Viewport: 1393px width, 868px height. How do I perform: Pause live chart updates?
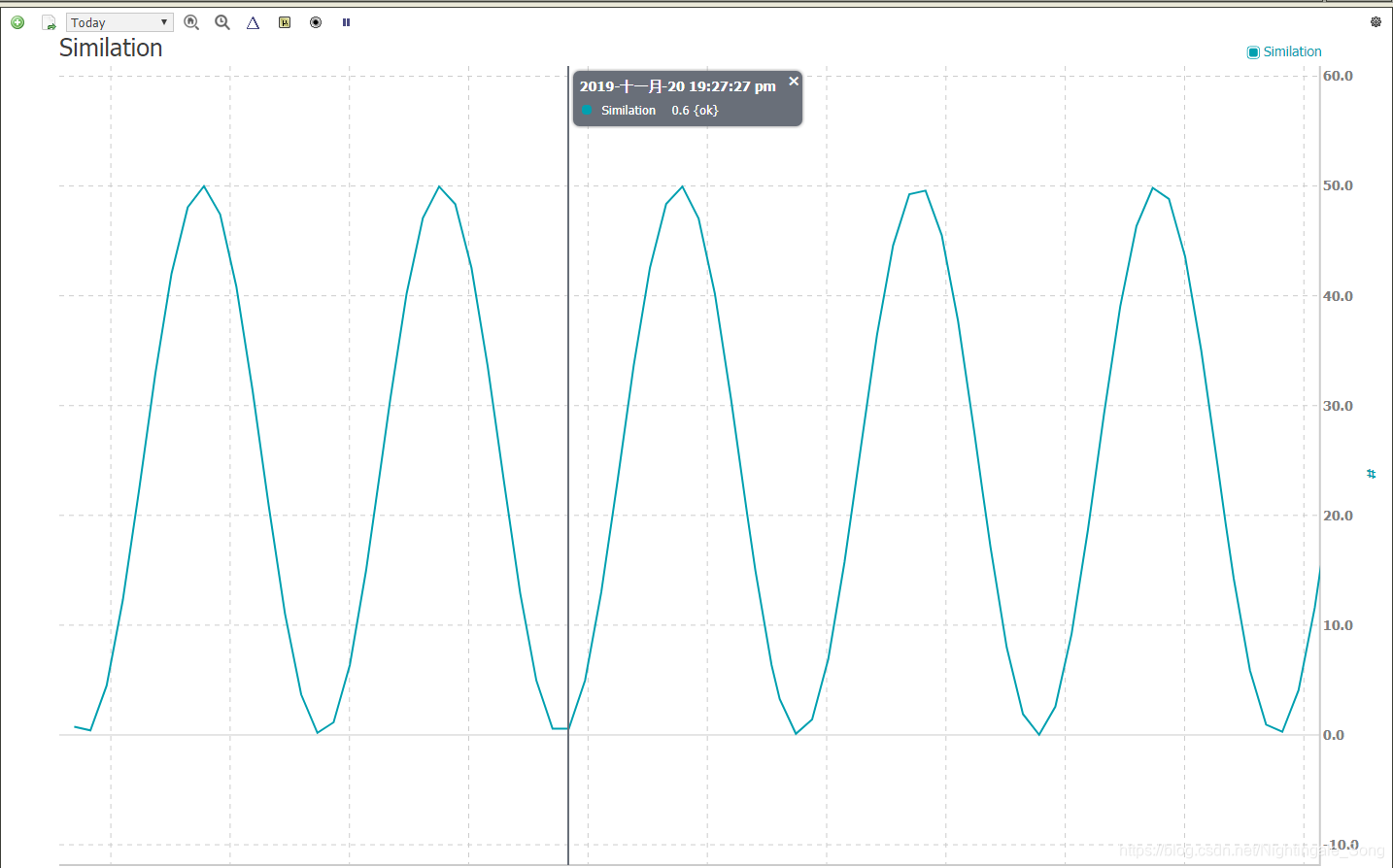[346, 22]
